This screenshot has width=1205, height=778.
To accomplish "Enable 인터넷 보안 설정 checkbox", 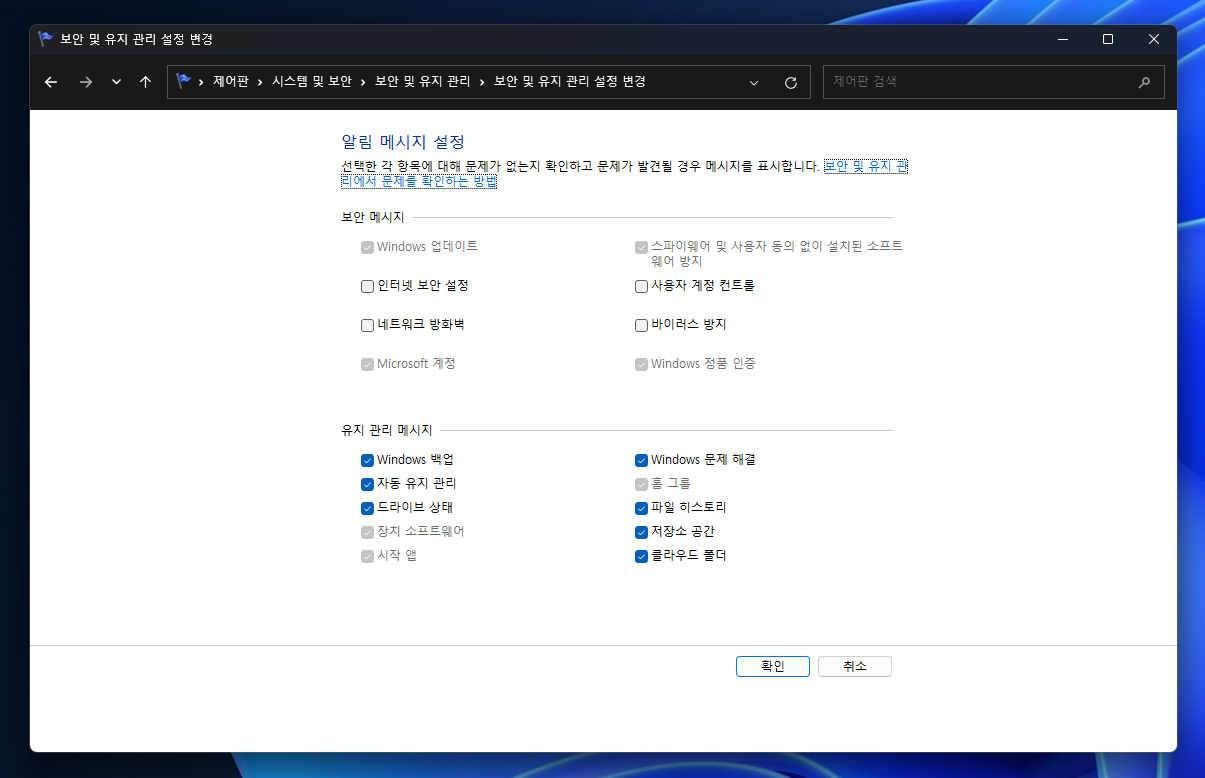I will click(x=367, y=286).
